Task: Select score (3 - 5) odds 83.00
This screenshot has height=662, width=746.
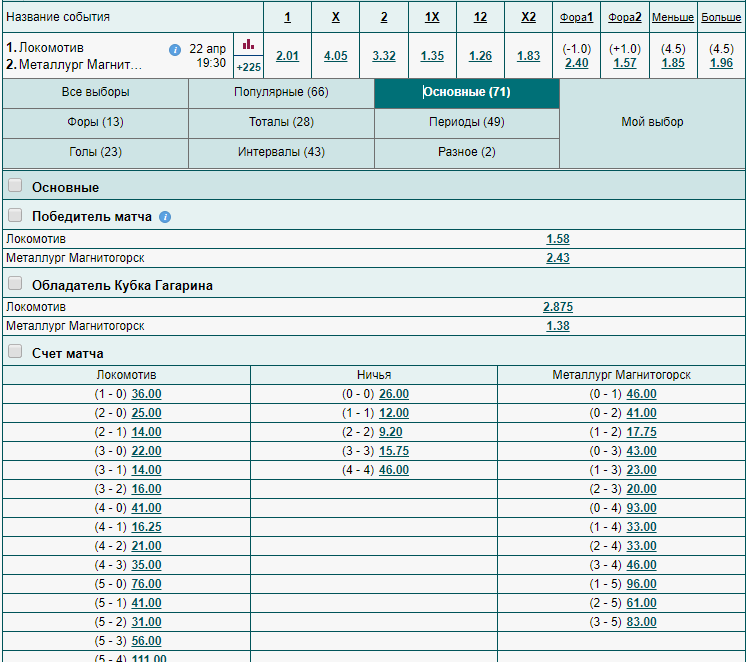Action: (641, 622)
